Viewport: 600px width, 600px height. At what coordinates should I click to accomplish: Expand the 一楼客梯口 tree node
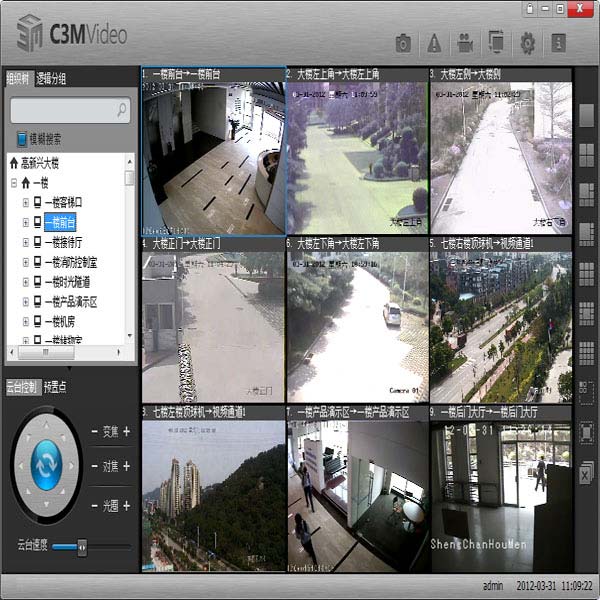pyautogui.click(x=26, y=203)
